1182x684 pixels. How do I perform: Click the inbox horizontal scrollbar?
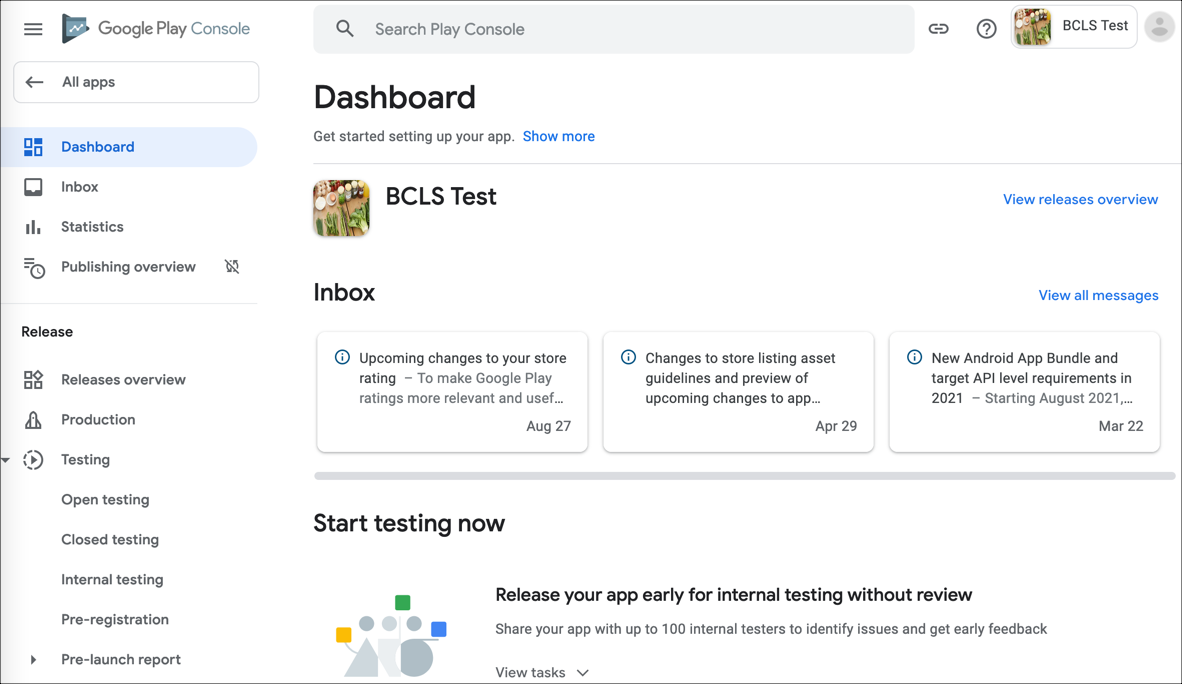[x=744, y=476]
